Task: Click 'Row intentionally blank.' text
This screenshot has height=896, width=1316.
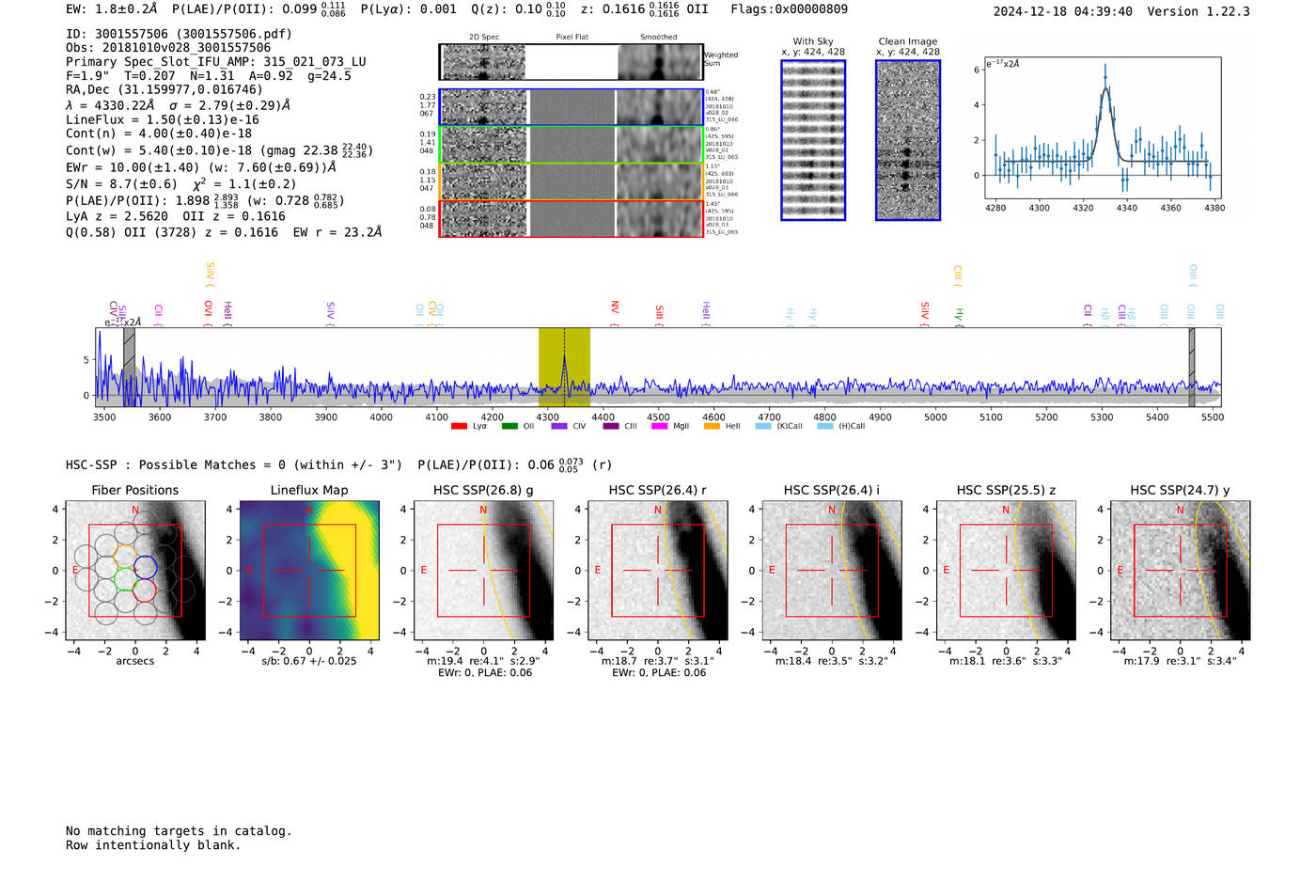Action: [153, 845]
